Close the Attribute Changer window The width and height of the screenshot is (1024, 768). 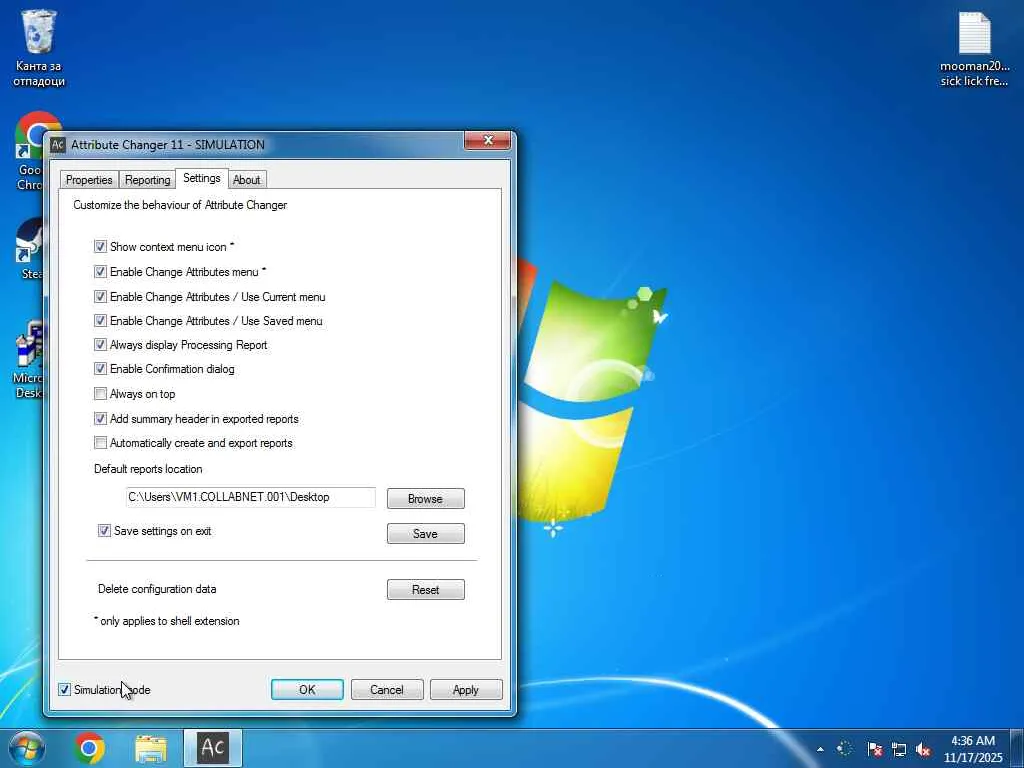[x=487, y=140]
